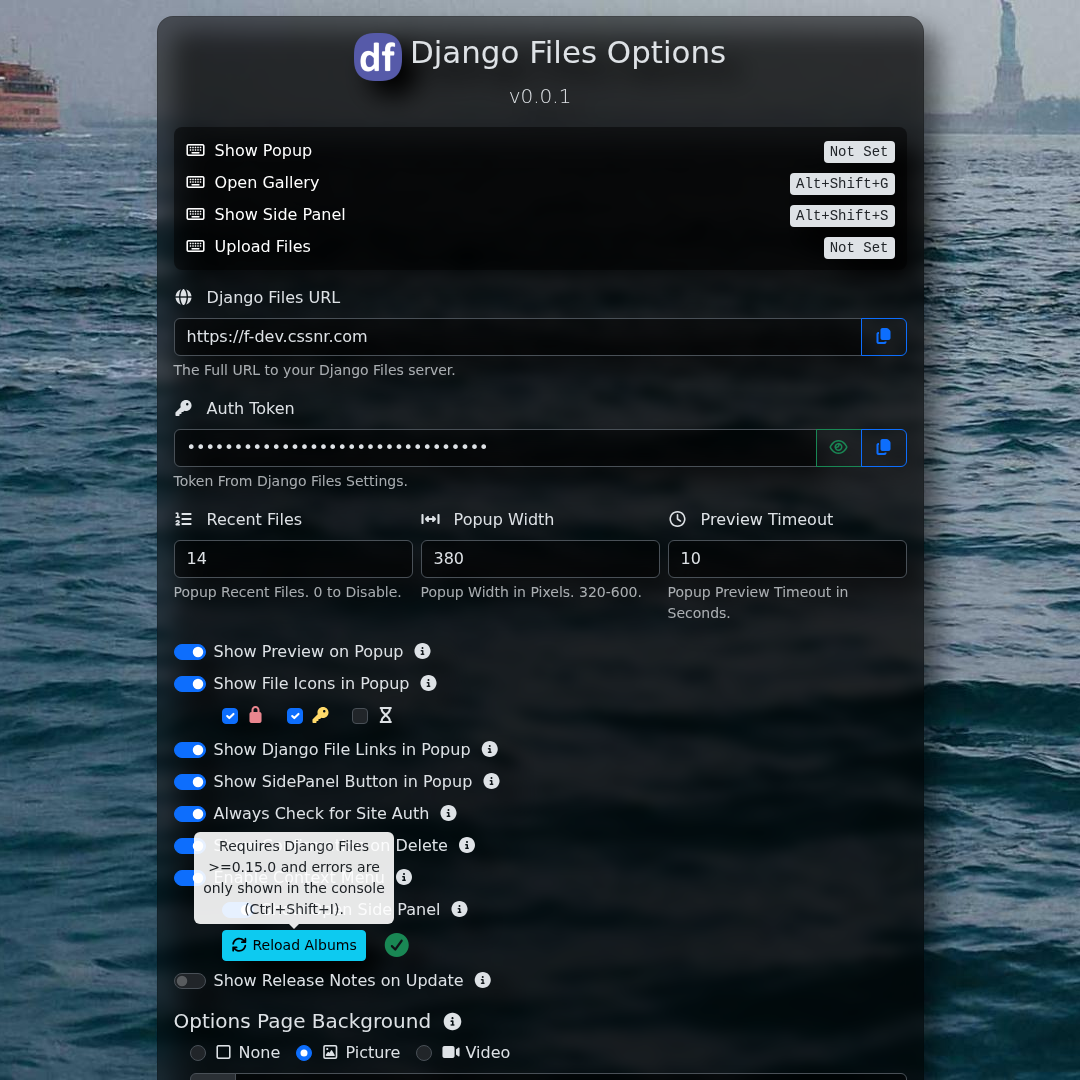
Task: Toggle Show Preview on Popup switch
Action: click(x=190, y=652)
